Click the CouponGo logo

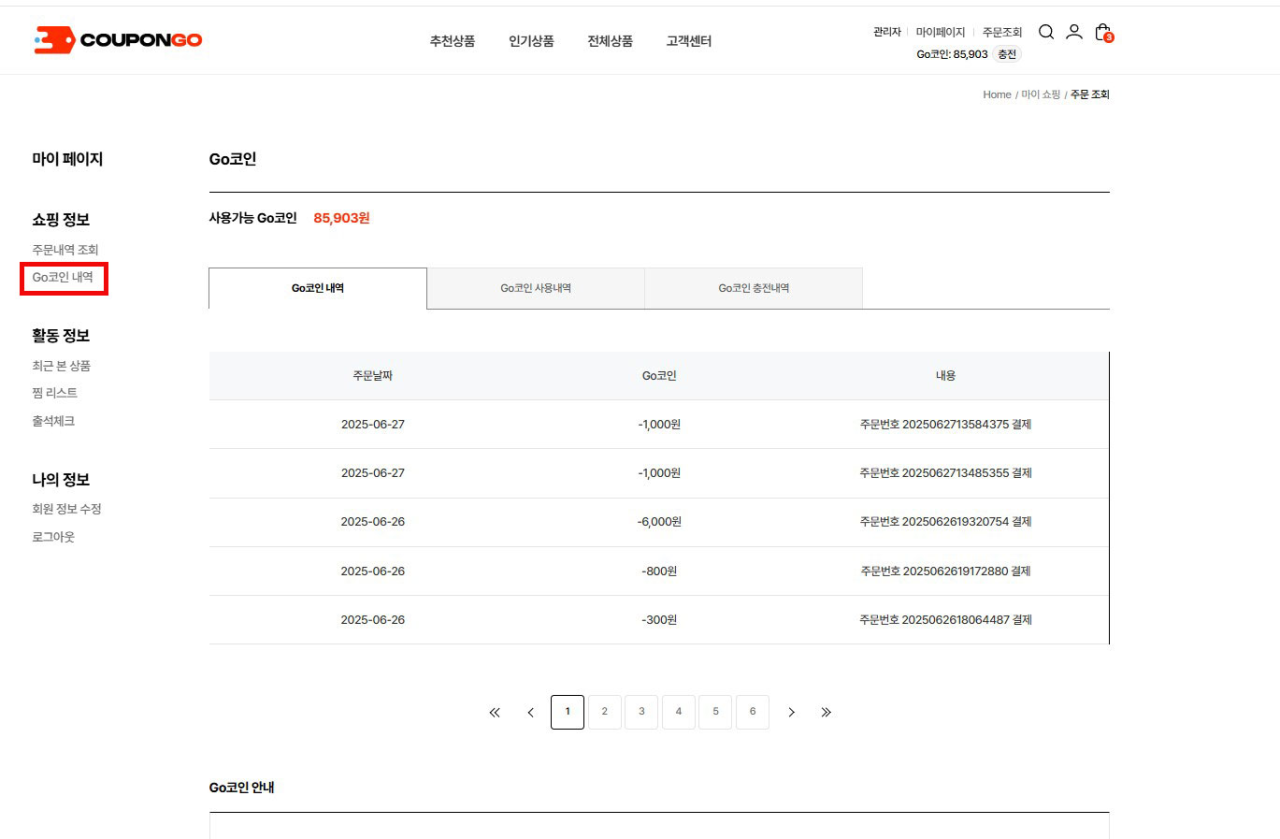pyautogui.click(x=118, y=40)
